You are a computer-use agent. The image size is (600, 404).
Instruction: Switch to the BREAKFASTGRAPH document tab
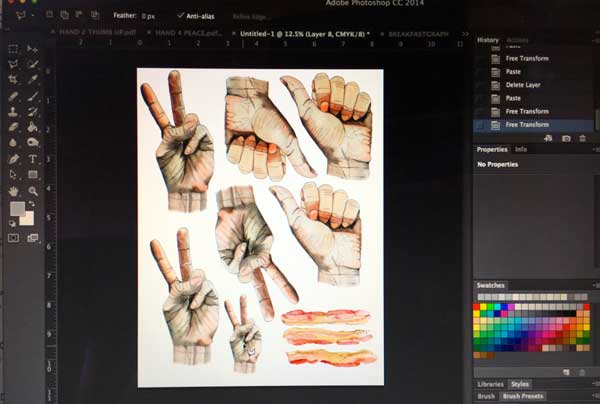418,34
